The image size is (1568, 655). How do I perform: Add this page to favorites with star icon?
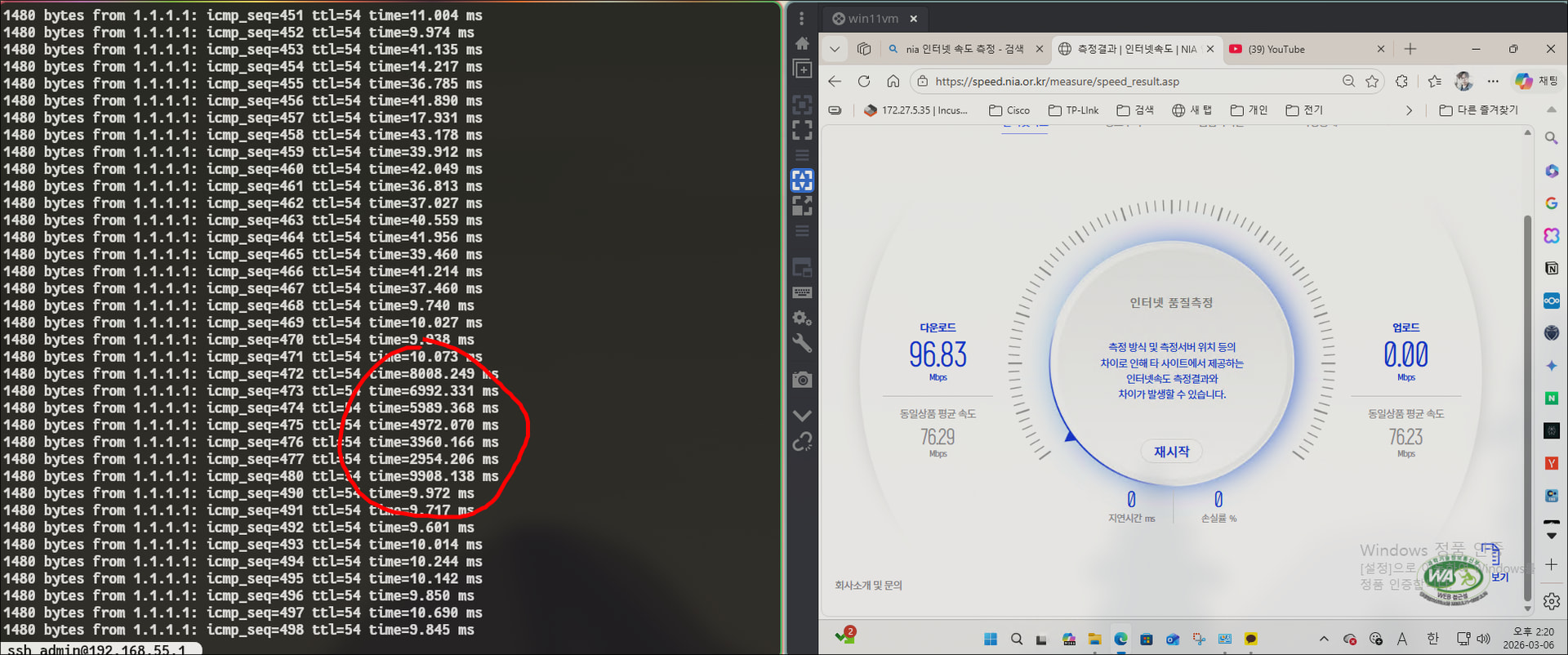(x=1372, y=81)
